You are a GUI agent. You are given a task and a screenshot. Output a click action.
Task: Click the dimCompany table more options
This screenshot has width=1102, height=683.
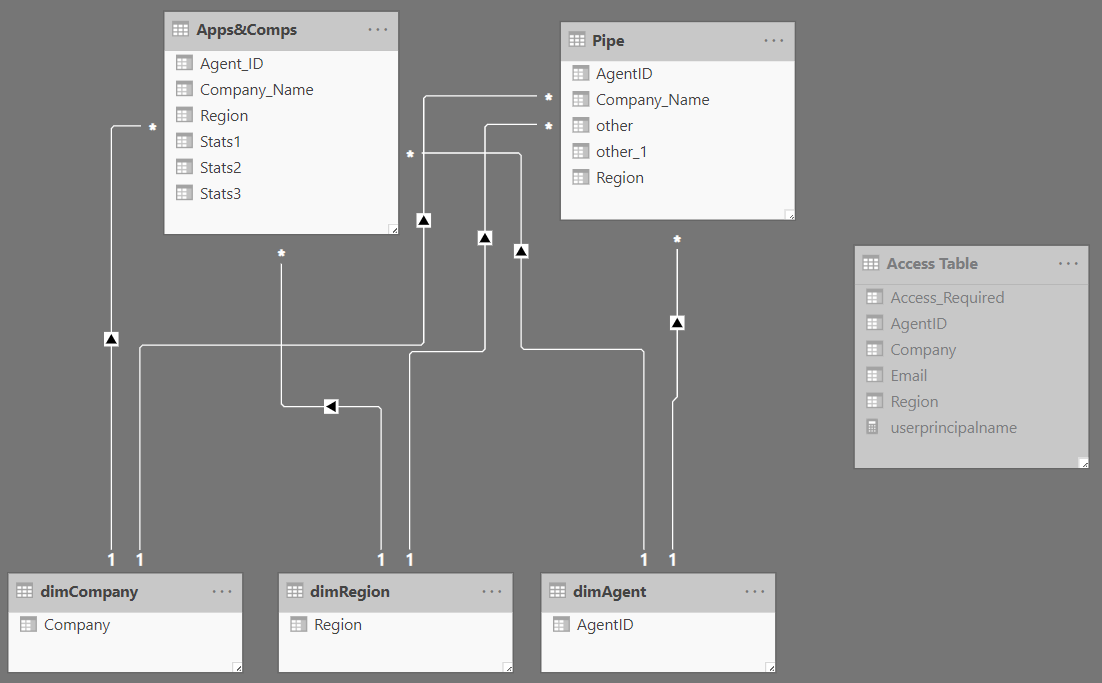222,592
